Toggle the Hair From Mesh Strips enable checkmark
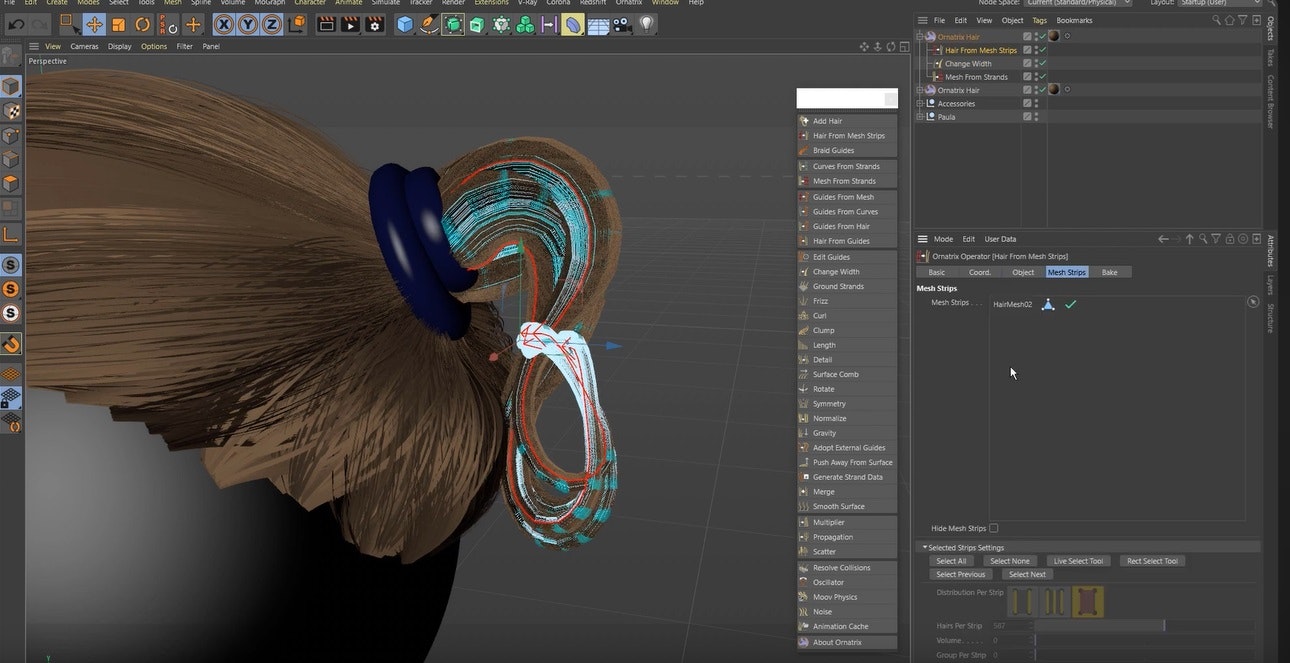1290x663 pixels. point(1042,50)
